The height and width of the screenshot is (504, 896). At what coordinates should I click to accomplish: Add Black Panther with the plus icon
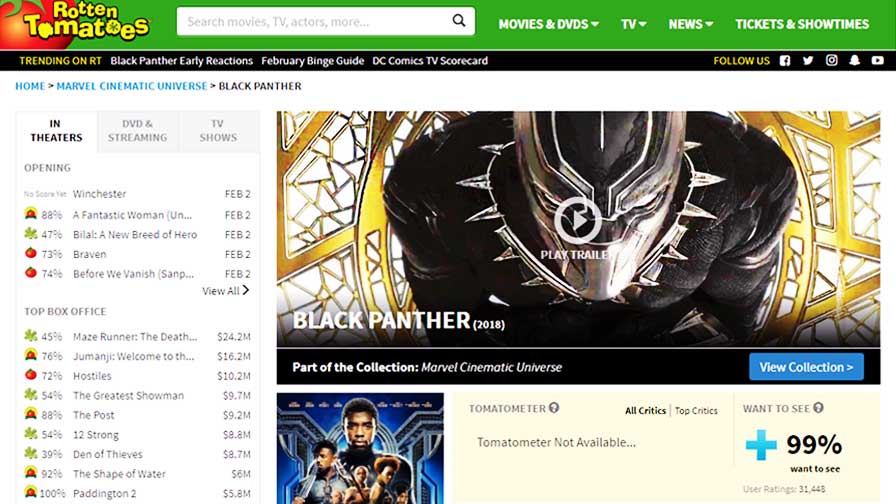761,445
